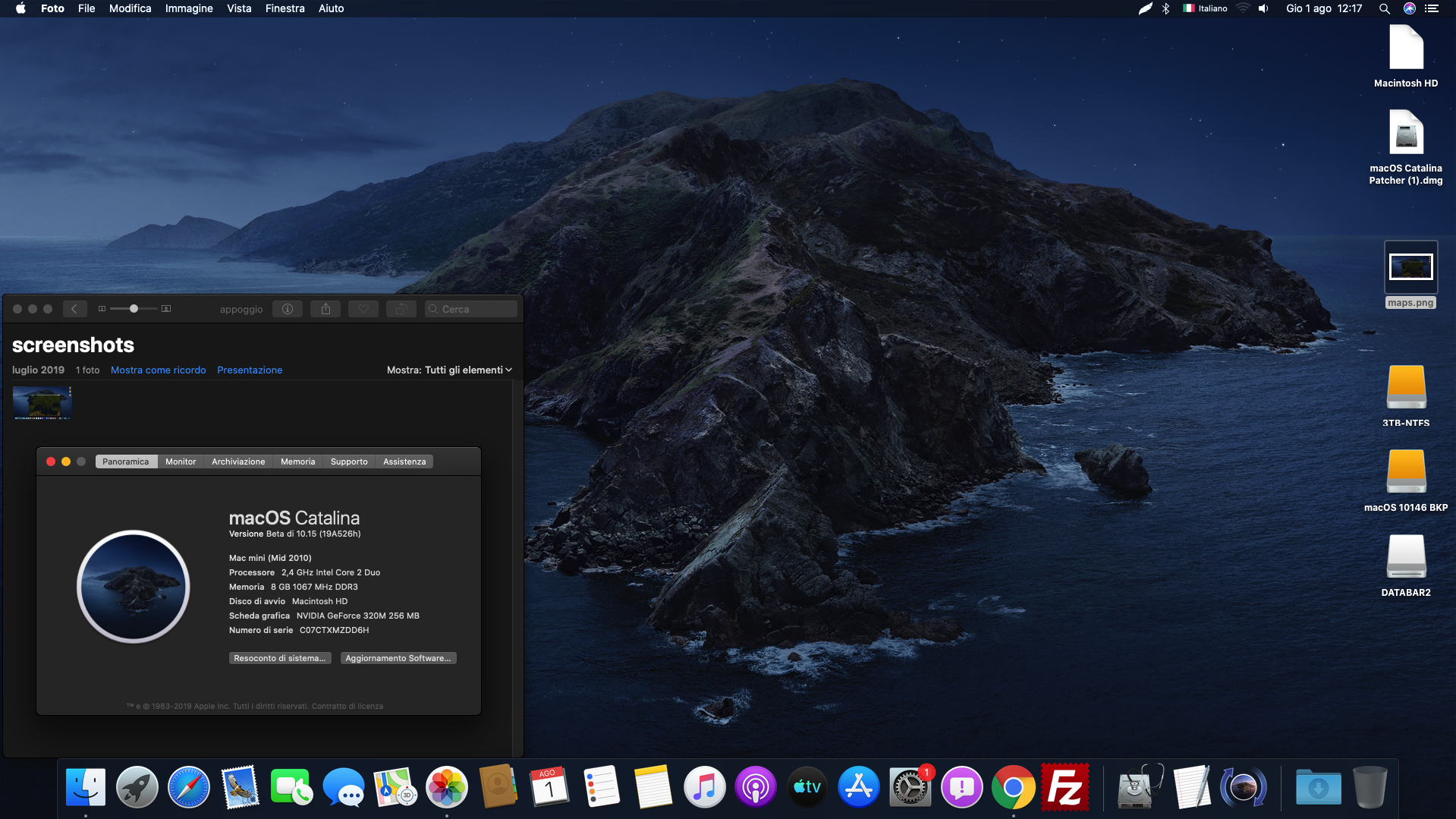Screen dimensions: 1456x819
Task: Click the date and time Gio 1 ago 12:17
Action: (x=1324, y=8)
